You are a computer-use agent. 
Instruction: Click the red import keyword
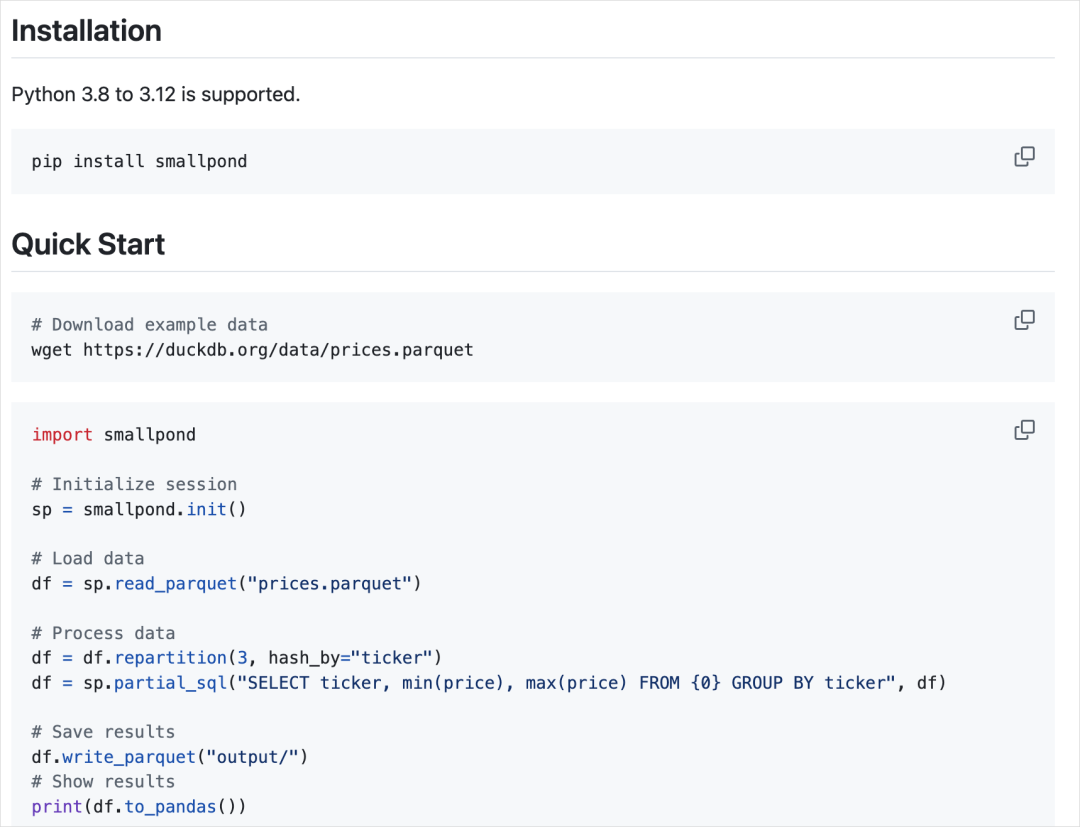coord(62,435)
